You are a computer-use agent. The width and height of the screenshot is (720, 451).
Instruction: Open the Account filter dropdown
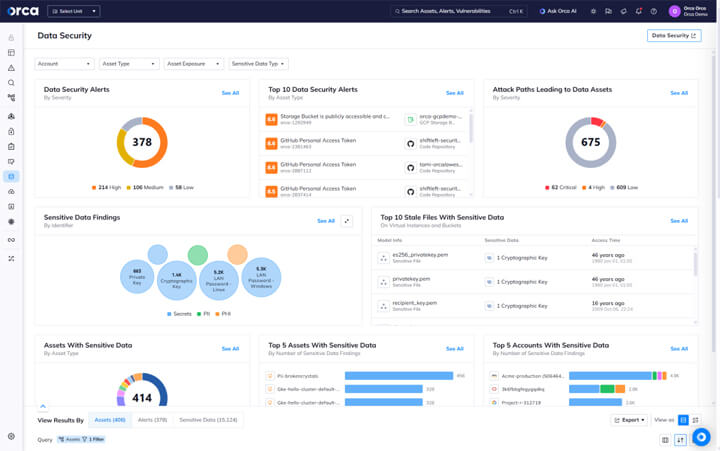pos(64,64)
